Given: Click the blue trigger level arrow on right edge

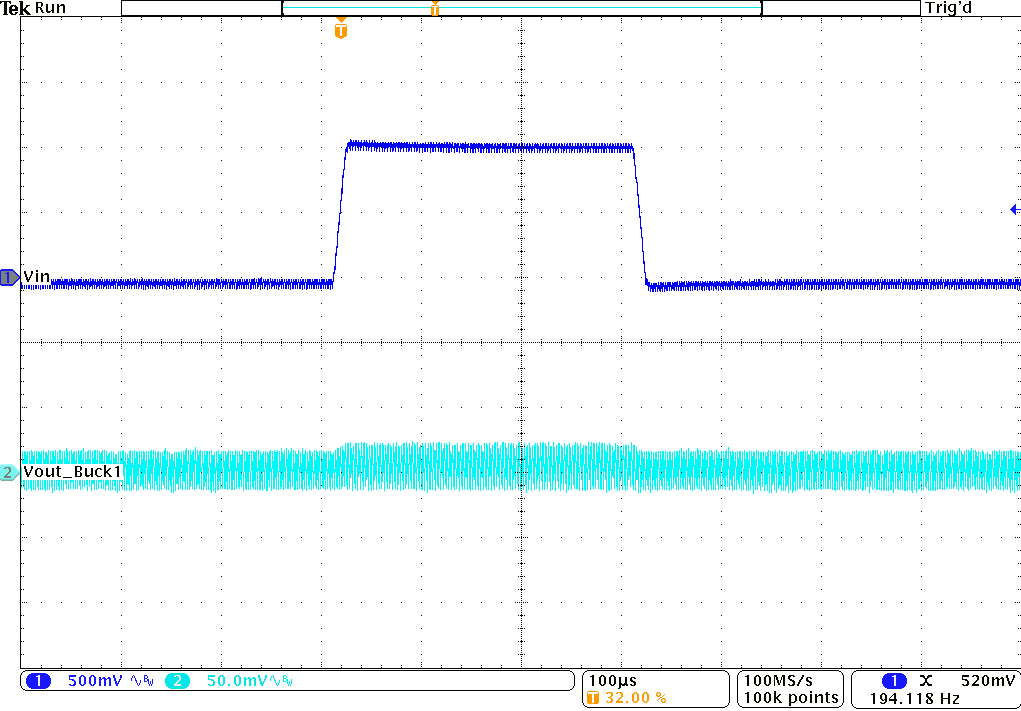Looking at the screenshot, I should (x=1013, y=209).
